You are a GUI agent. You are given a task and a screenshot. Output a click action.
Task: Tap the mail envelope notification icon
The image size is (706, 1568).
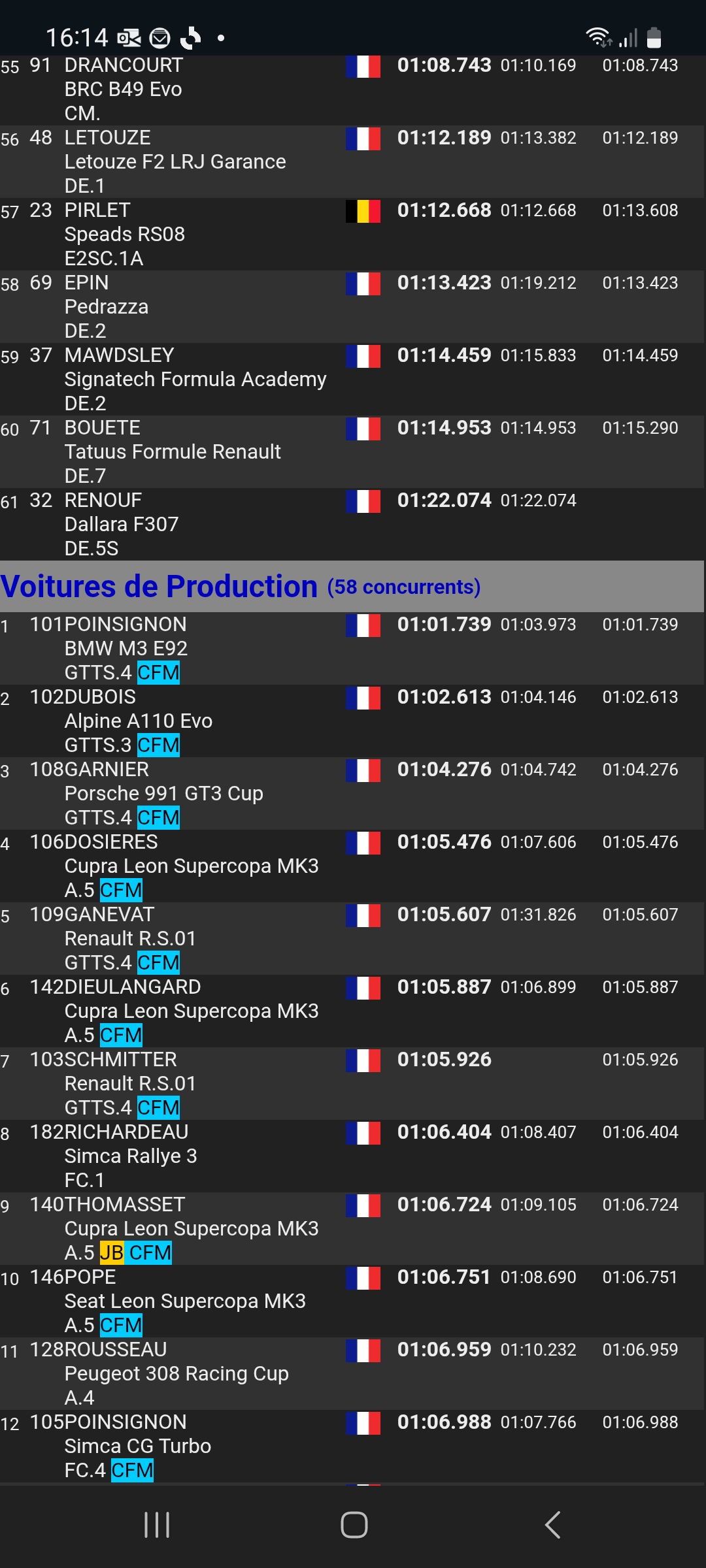point(160,39)
